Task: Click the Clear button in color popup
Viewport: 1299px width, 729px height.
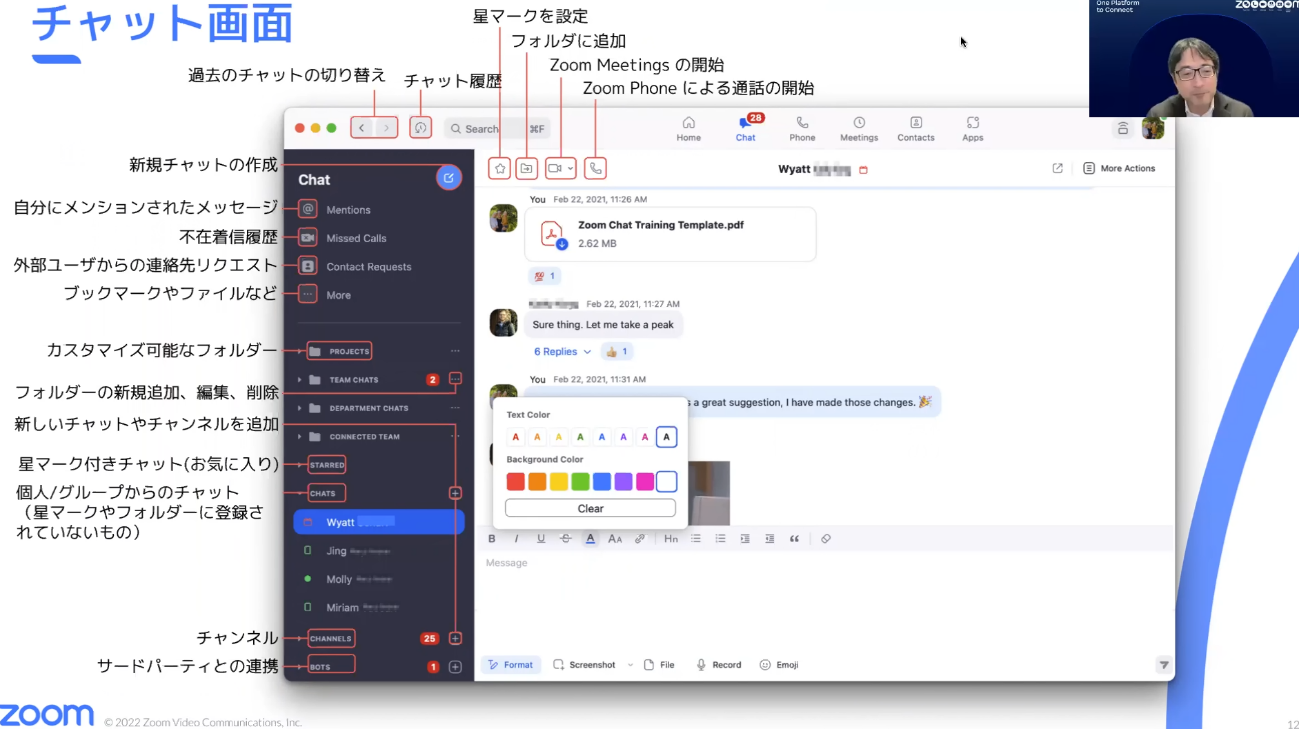Action: pyautogui.click(x=590, y=508)
